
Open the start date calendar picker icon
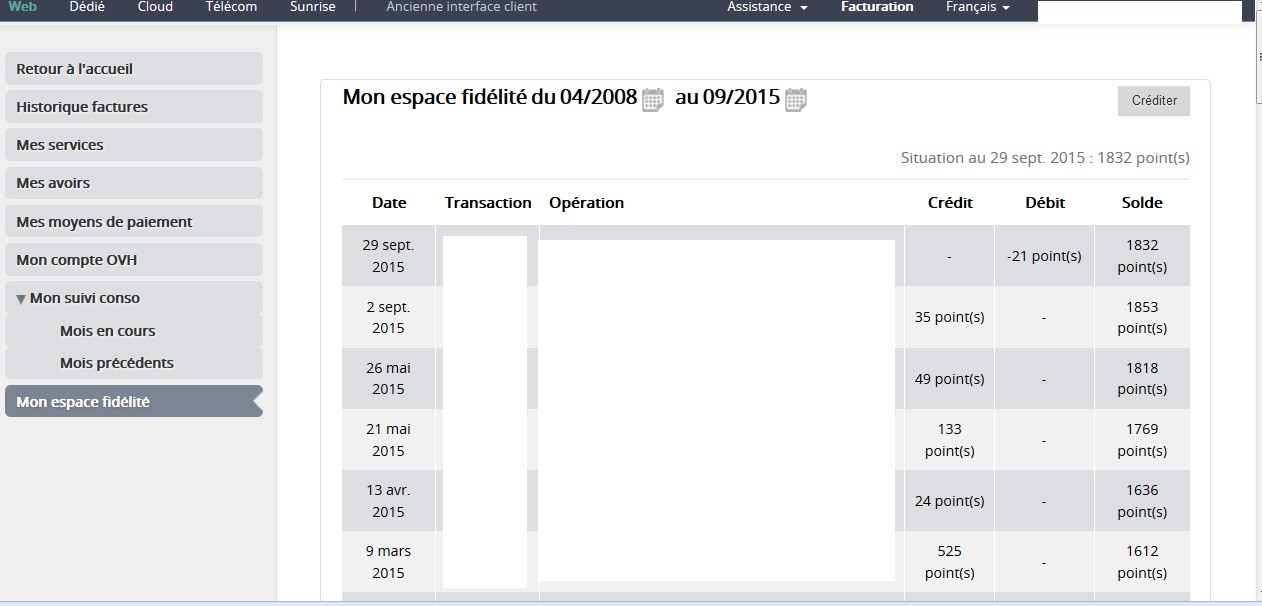652,99
